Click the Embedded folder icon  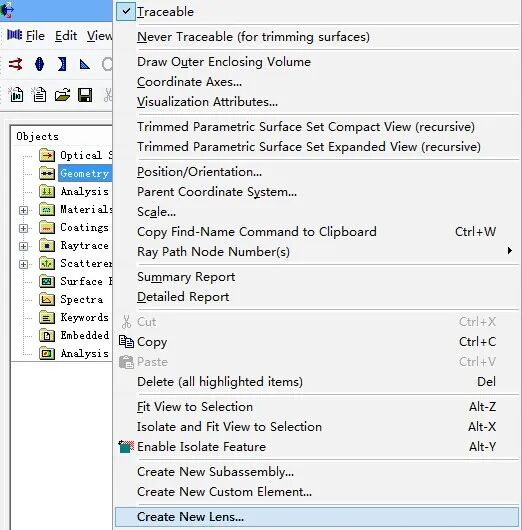(47, 335)
